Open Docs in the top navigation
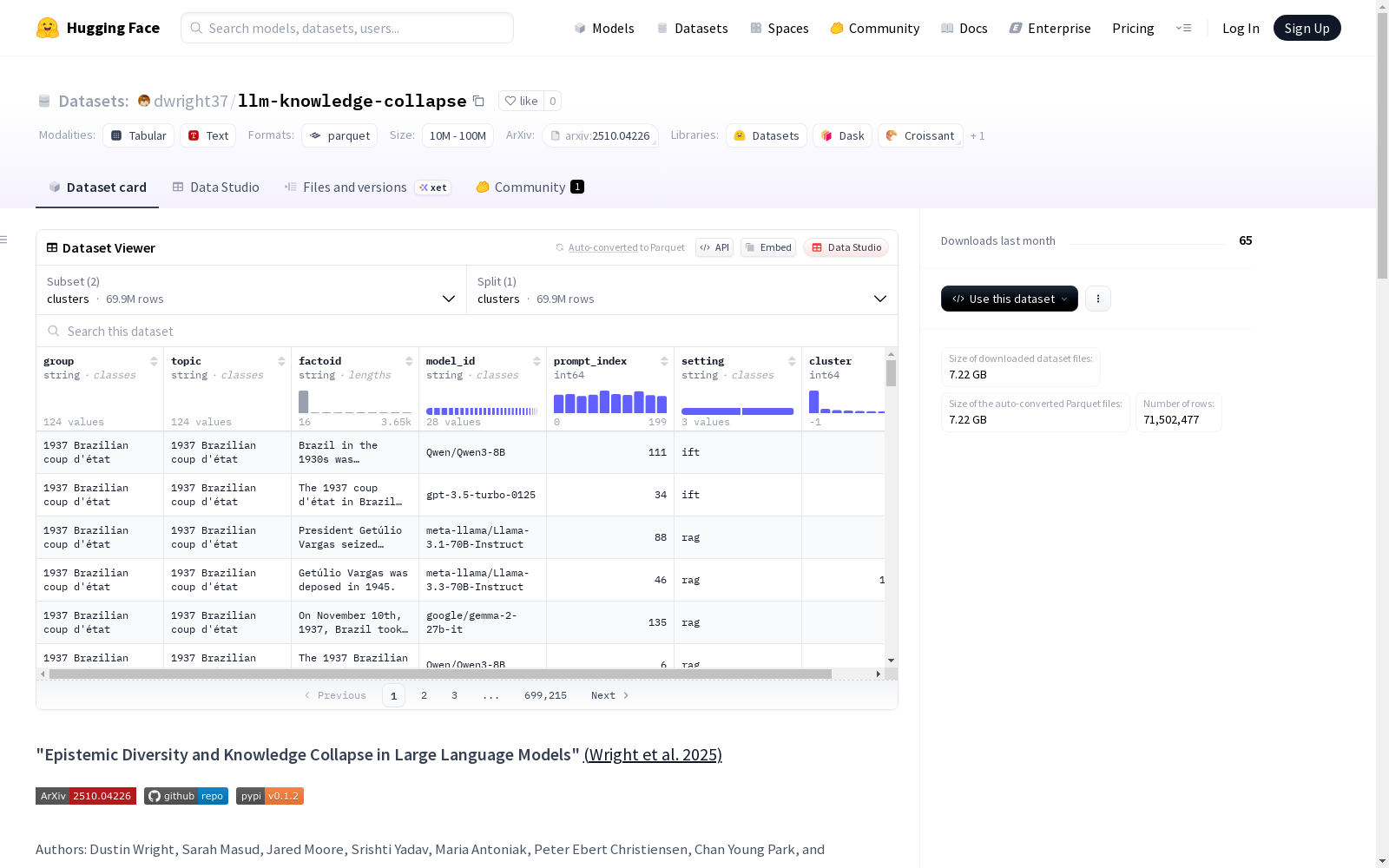 pos(964,28)
